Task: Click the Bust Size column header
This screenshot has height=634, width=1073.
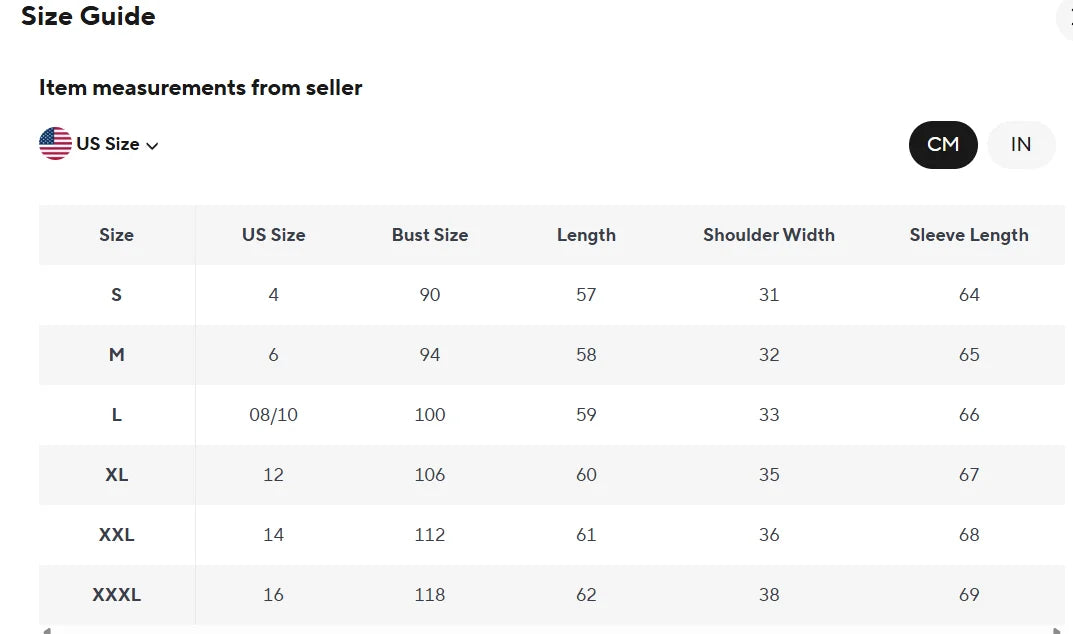Action: (x=430, y=235)
